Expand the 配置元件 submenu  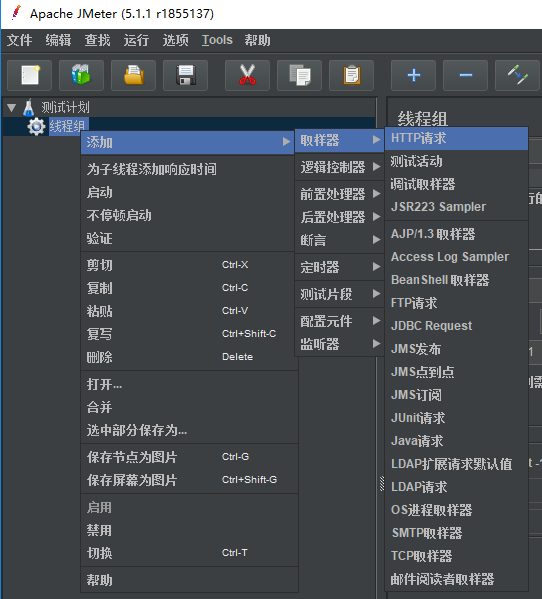(x=339, y=321)
